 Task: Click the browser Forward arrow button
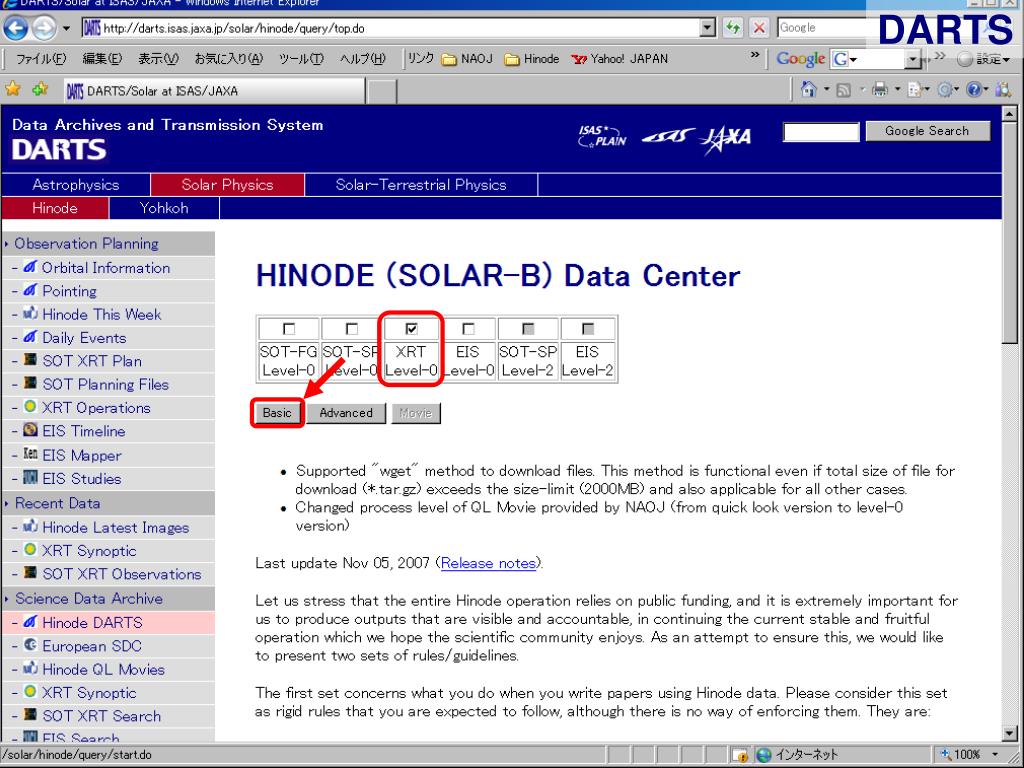tap(44, 28)
